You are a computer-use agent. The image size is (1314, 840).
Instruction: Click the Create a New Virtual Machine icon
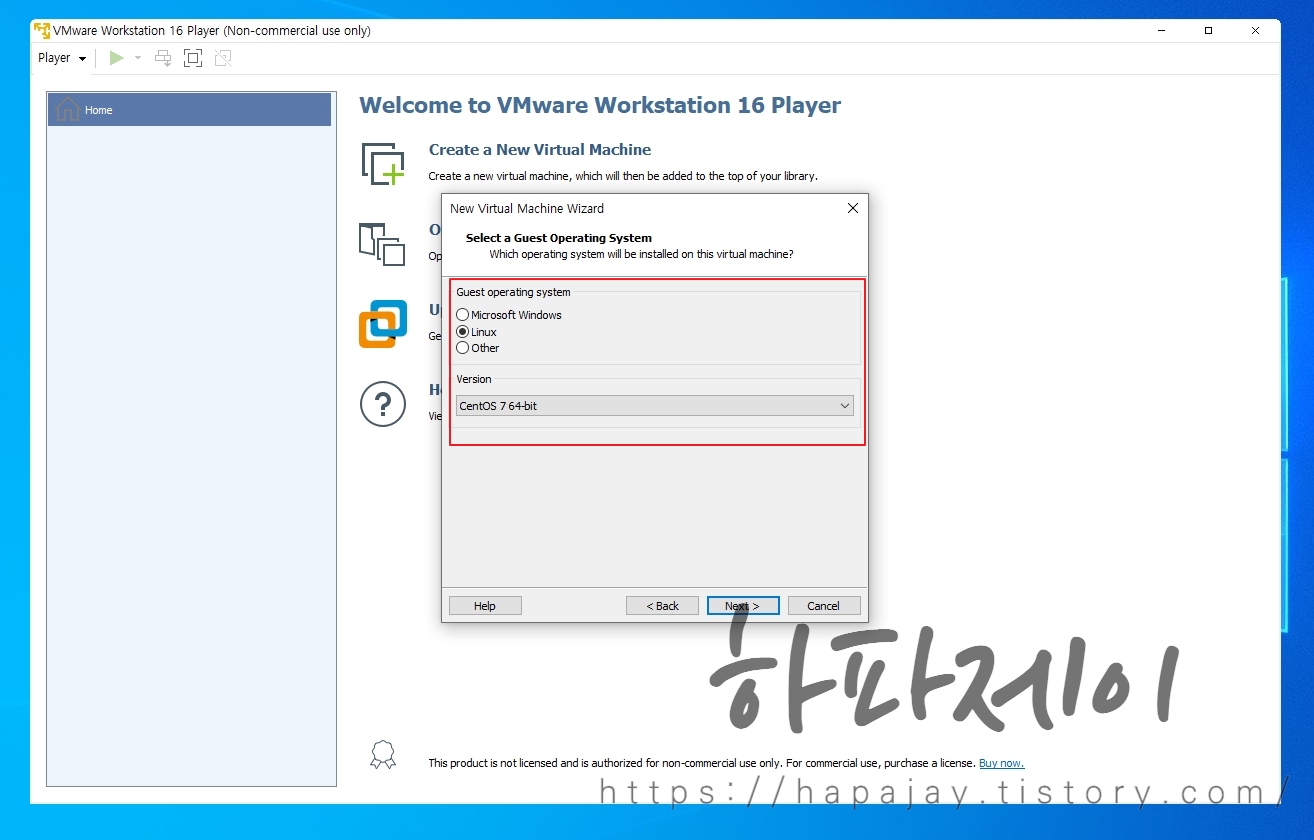(x=383, y=164)
